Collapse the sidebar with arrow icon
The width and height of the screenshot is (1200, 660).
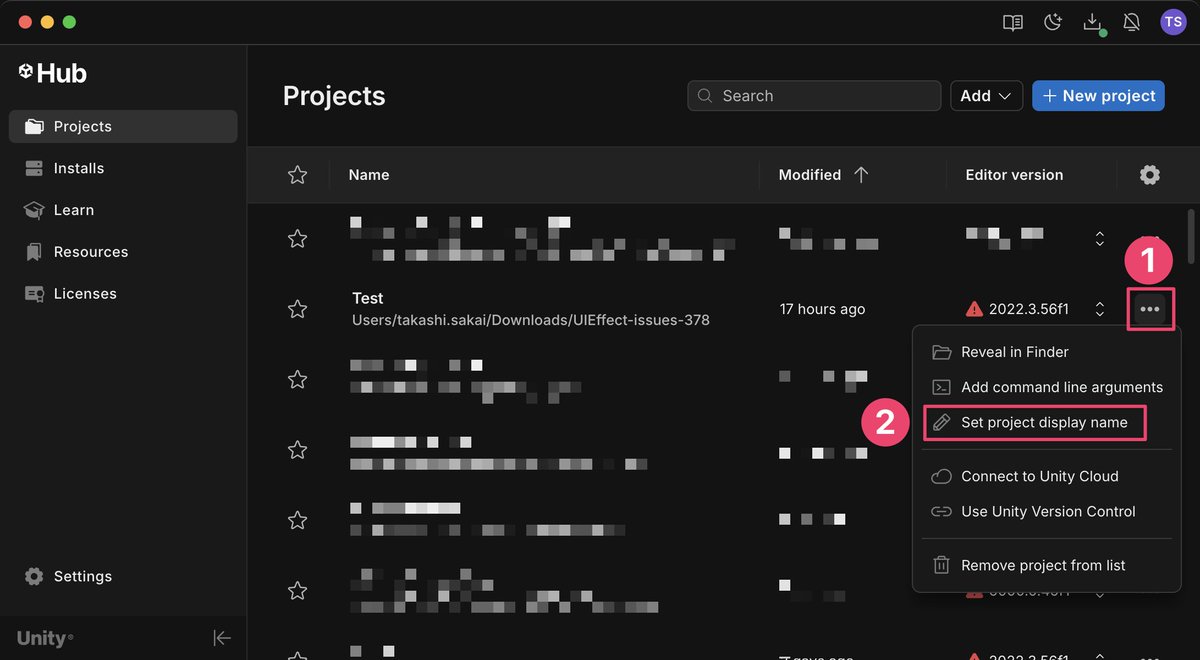click(x=222, y=638)
